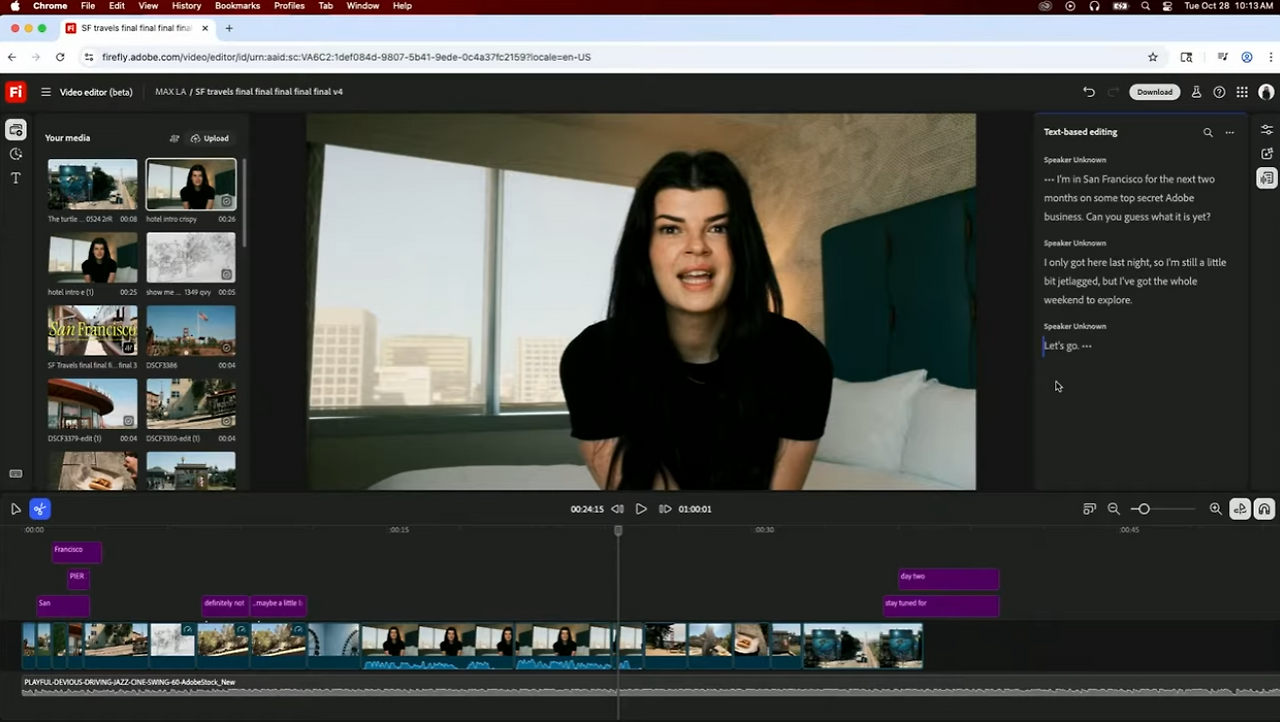Click transcript text 'I only got here last night'

(x=1097, y=262)
